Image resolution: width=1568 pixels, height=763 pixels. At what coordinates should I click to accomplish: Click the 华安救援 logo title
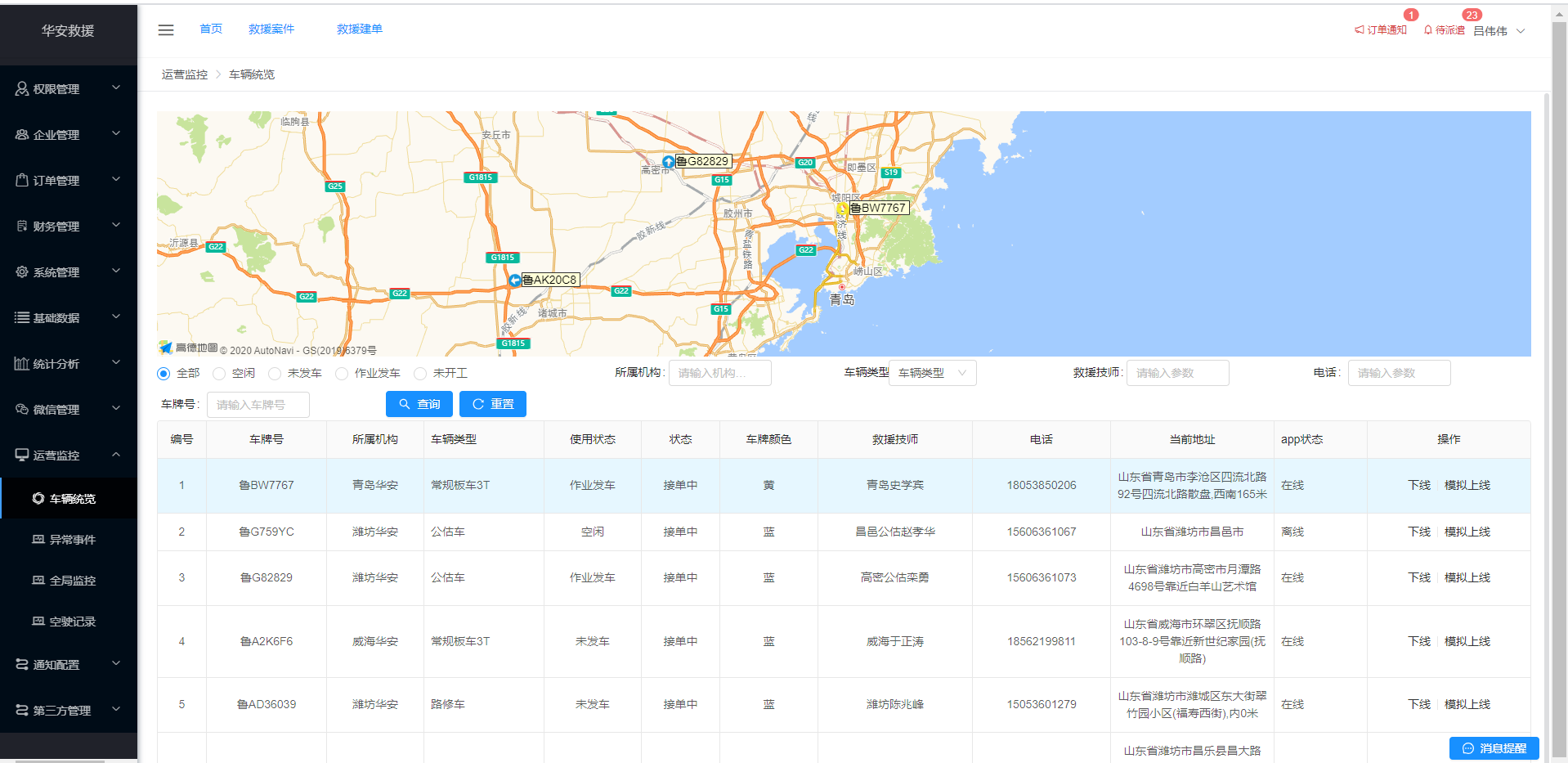tap(69, 31)
